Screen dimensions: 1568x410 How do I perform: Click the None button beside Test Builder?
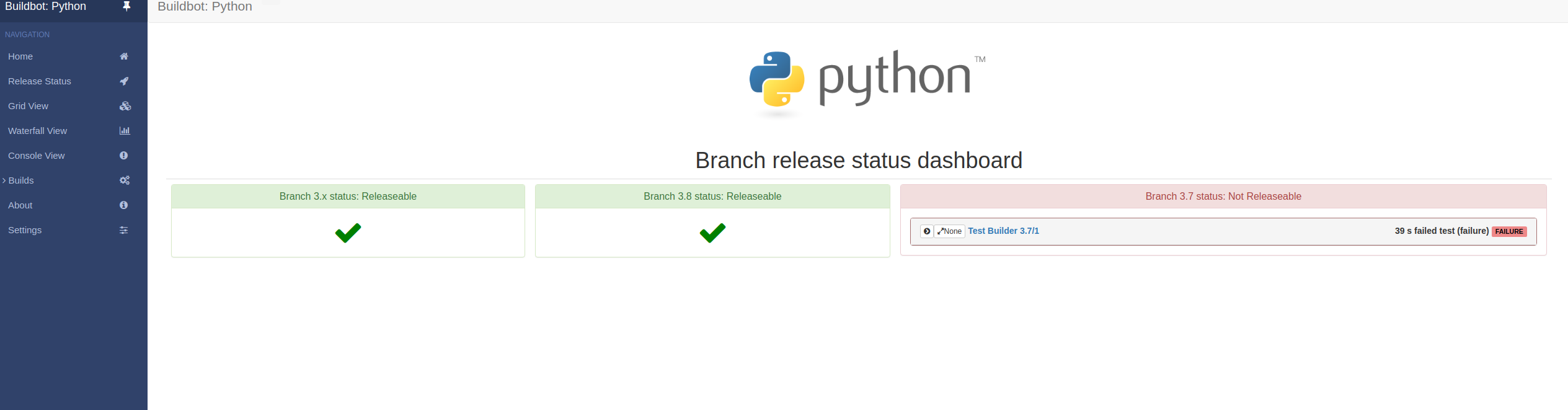(x=950, y=231)
